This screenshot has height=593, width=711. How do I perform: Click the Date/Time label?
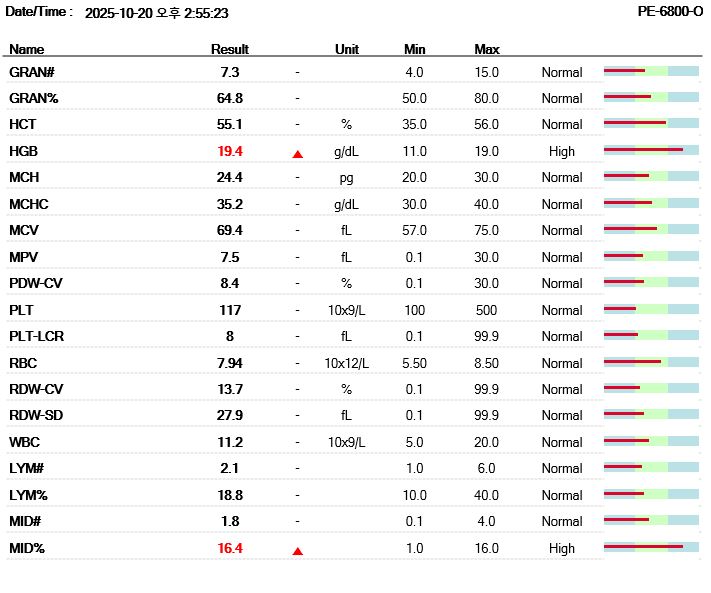click(x=39, y=12)
